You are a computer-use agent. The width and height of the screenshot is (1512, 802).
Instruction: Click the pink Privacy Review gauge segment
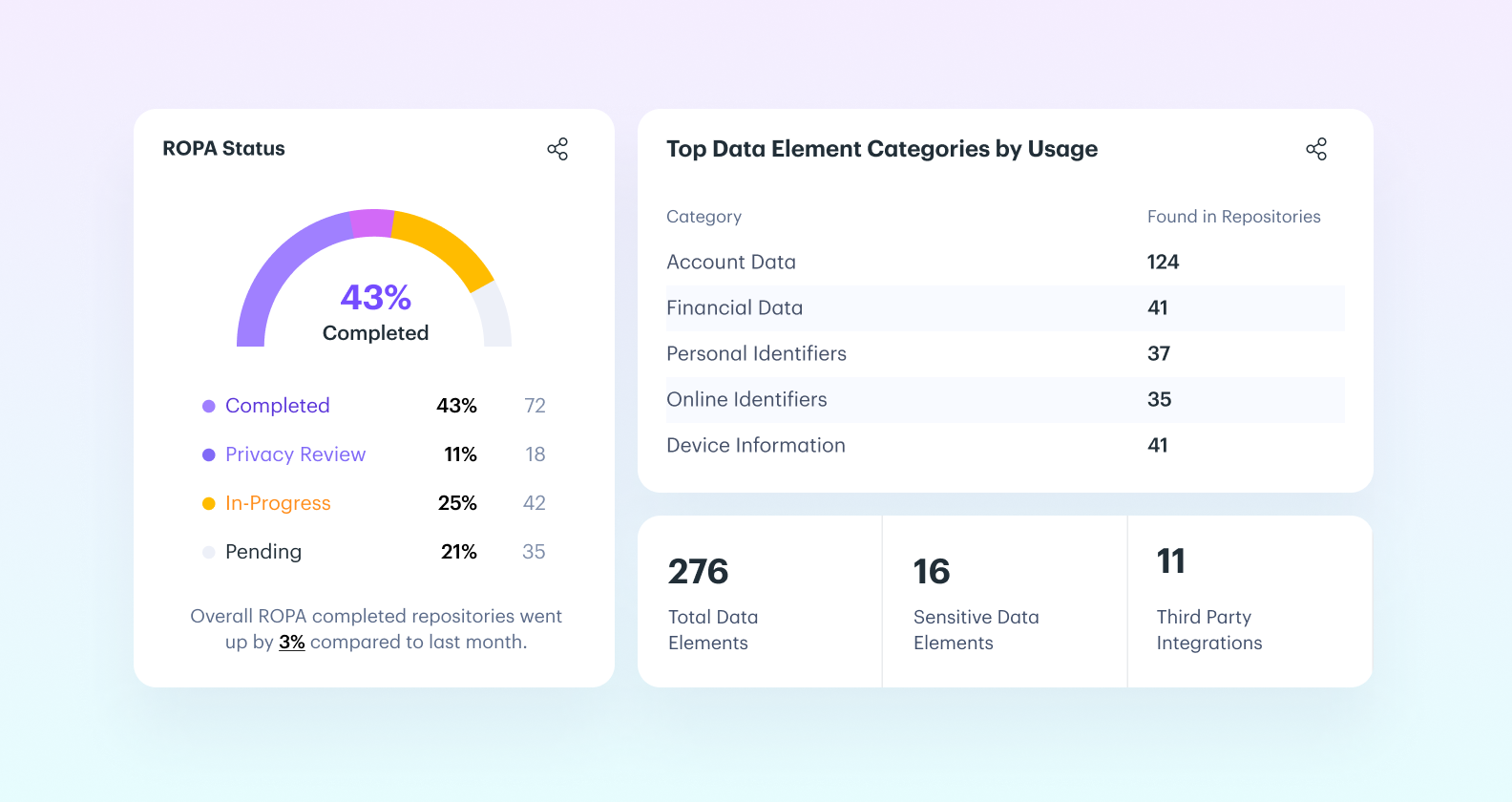coord(372,223)
